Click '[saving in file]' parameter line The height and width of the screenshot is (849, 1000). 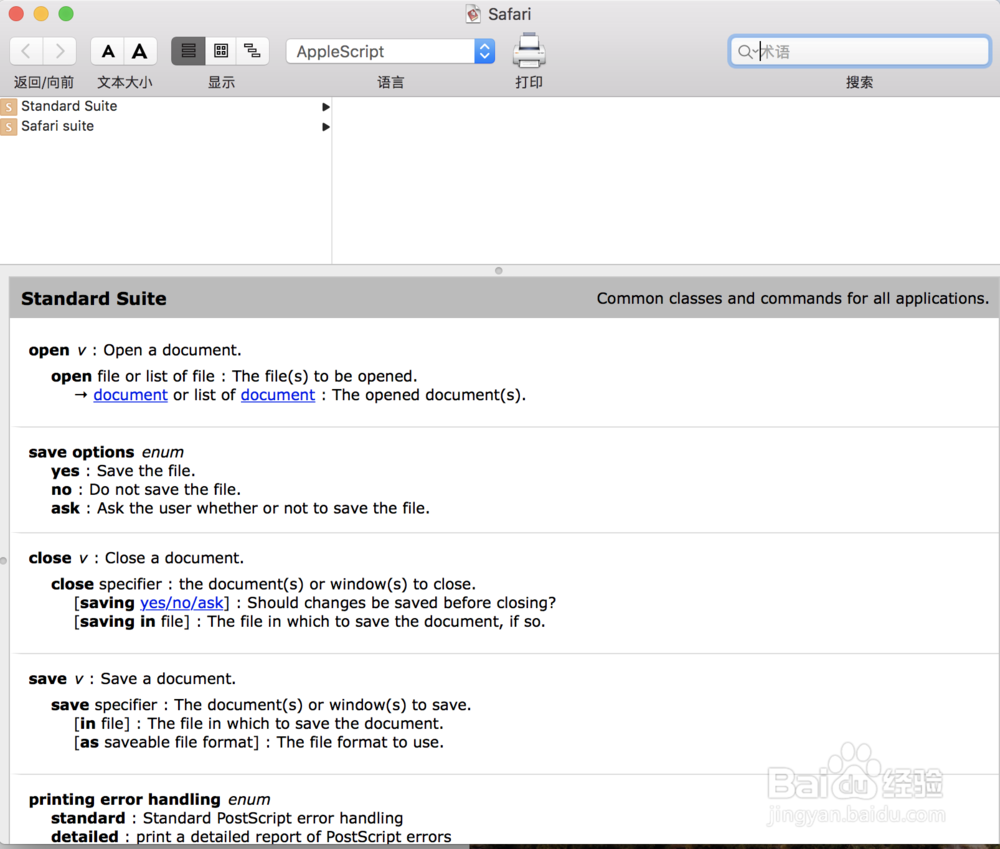pyautogui.click(x=310, y=622)
